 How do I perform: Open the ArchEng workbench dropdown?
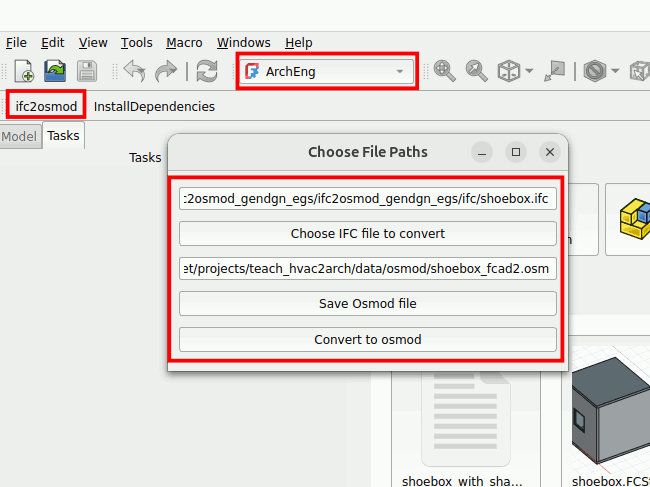327,72
